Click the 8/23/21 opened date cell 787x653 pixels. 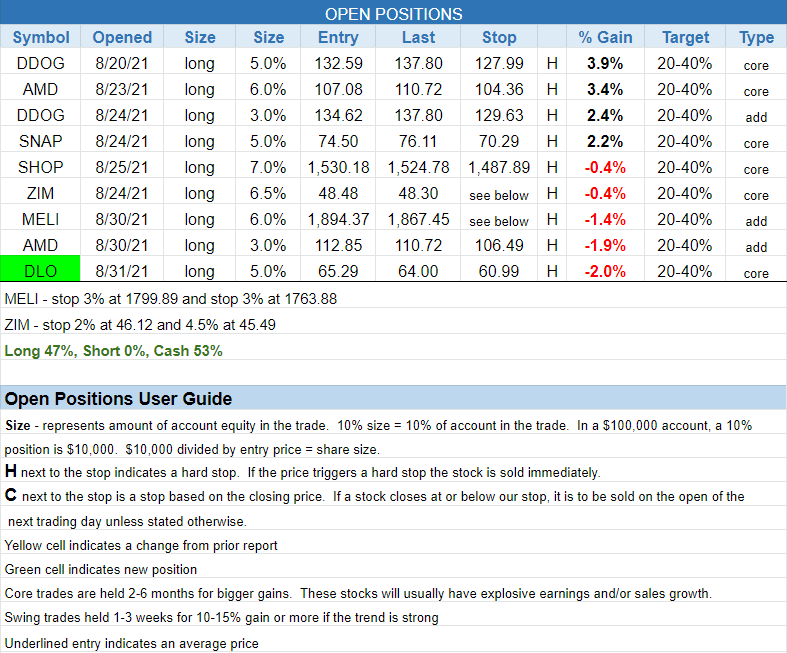coord(122,89)
